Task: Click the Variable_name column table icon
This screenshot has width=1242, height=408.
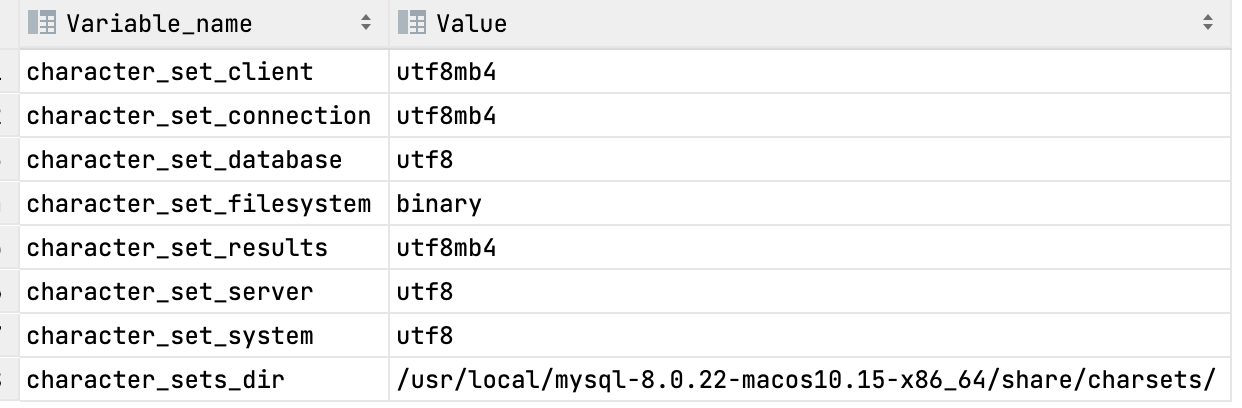Action: pyautogui.click(x=41, y=23)
